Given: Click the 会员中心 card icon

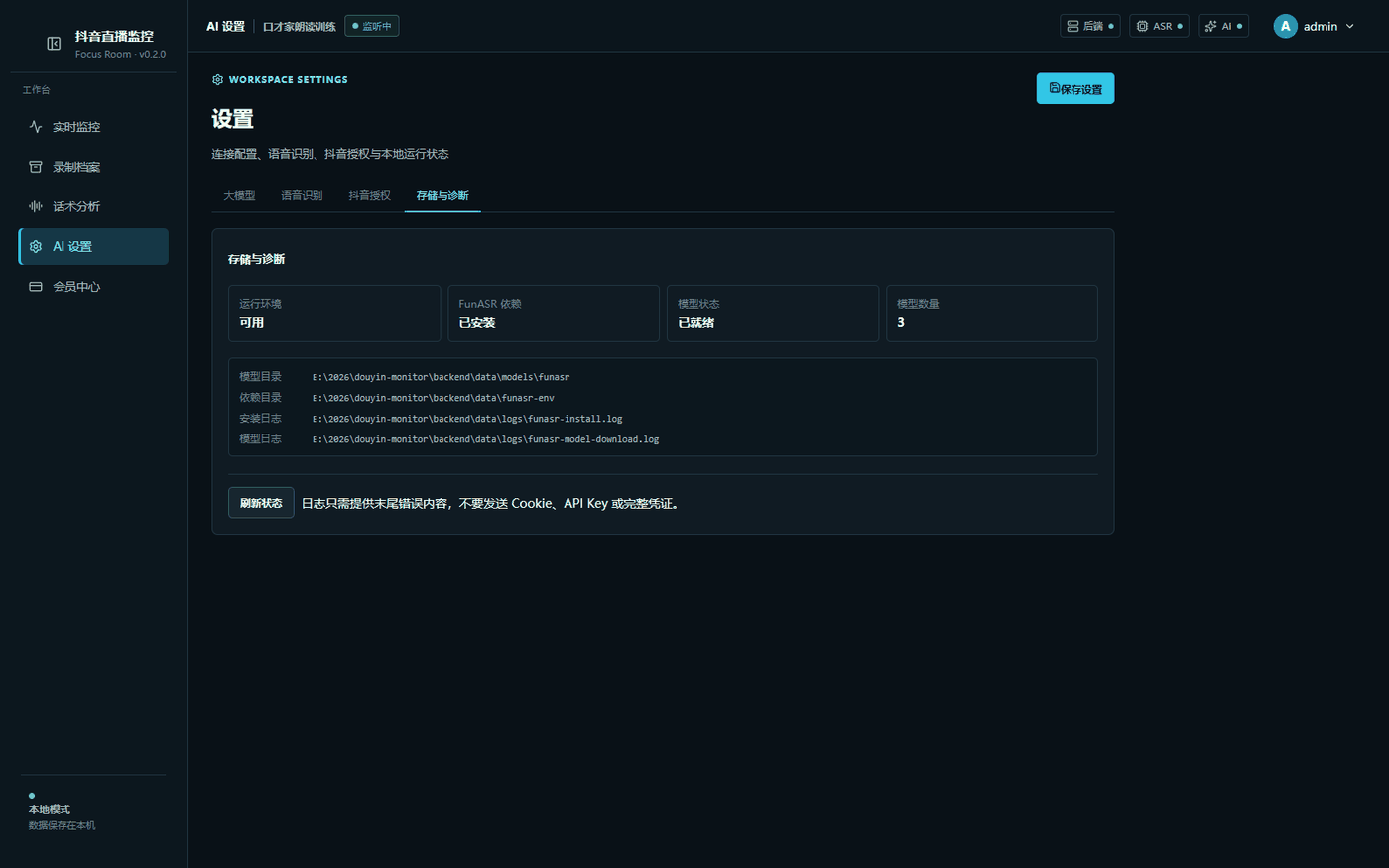Looking at the screenshot, I should [36, 287].
